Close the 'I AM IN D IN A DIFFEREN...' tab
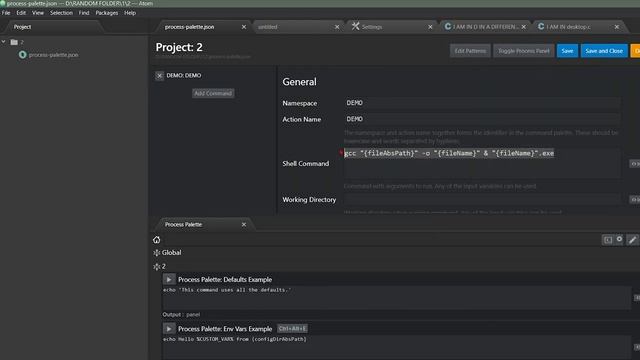The width and height of the screenshot is (640, 360). [x=524, y=27]
